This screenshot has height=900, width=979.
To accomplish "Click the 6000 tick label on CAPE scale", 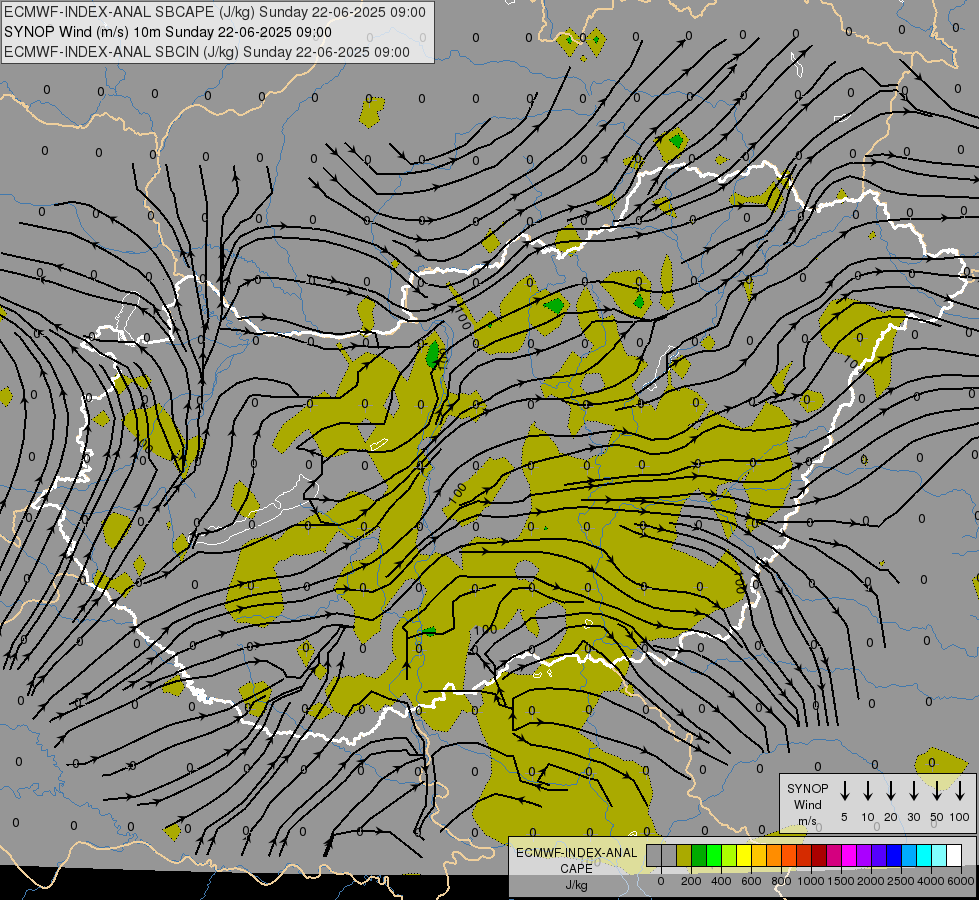I will click(961, 881).
